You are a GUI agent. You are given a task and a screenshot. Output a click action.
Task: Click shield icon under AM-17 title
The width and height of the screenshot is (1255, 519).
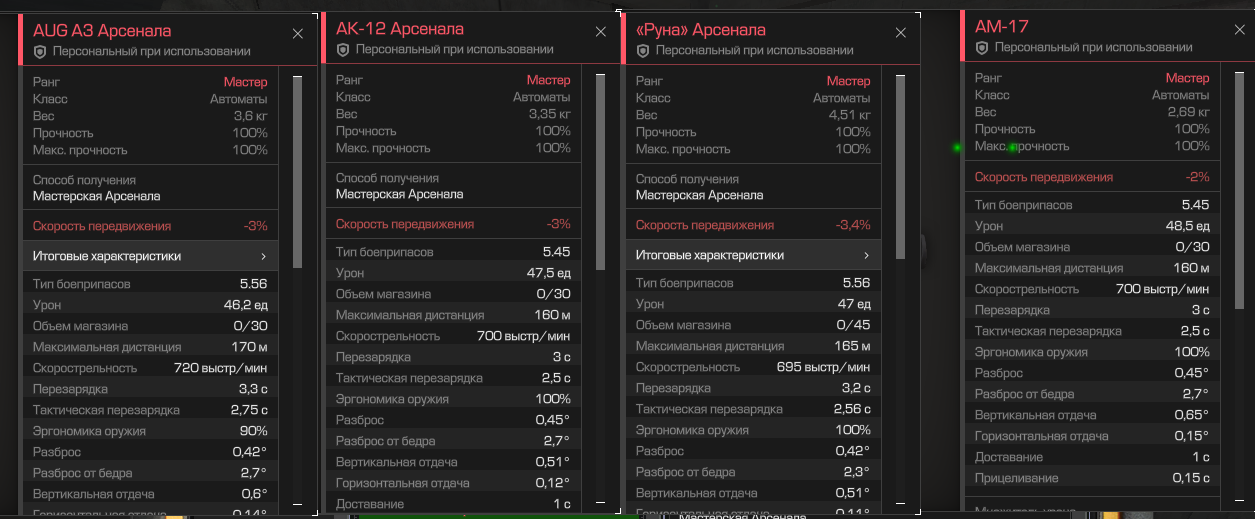point(982,47)
